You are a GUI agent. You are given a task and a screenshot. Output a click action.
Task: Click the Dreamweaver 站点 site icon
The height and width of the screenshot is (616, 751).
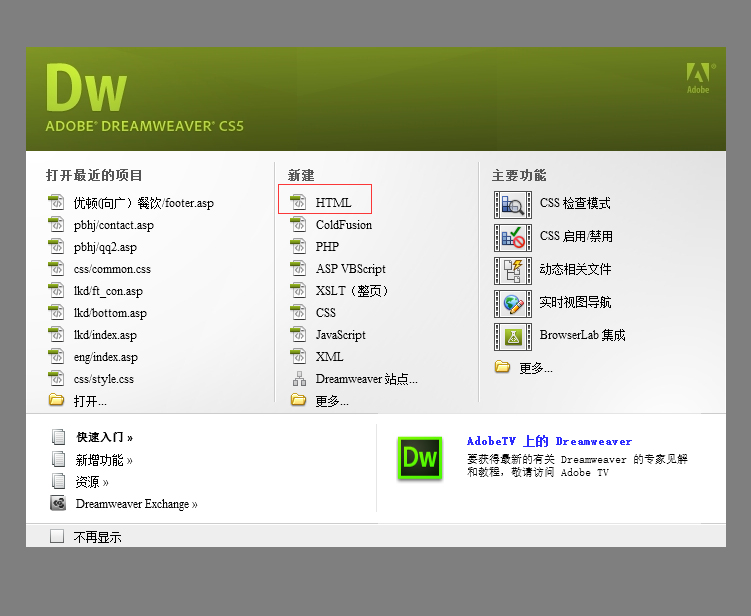tap(298, 379)
